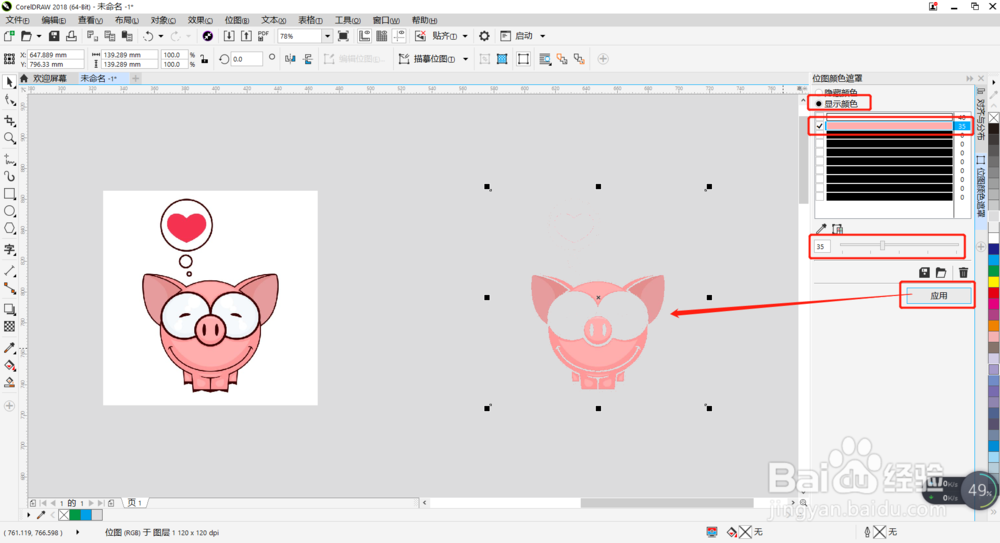
Task: Check the white color row checkbox
Action: [820, 117]
